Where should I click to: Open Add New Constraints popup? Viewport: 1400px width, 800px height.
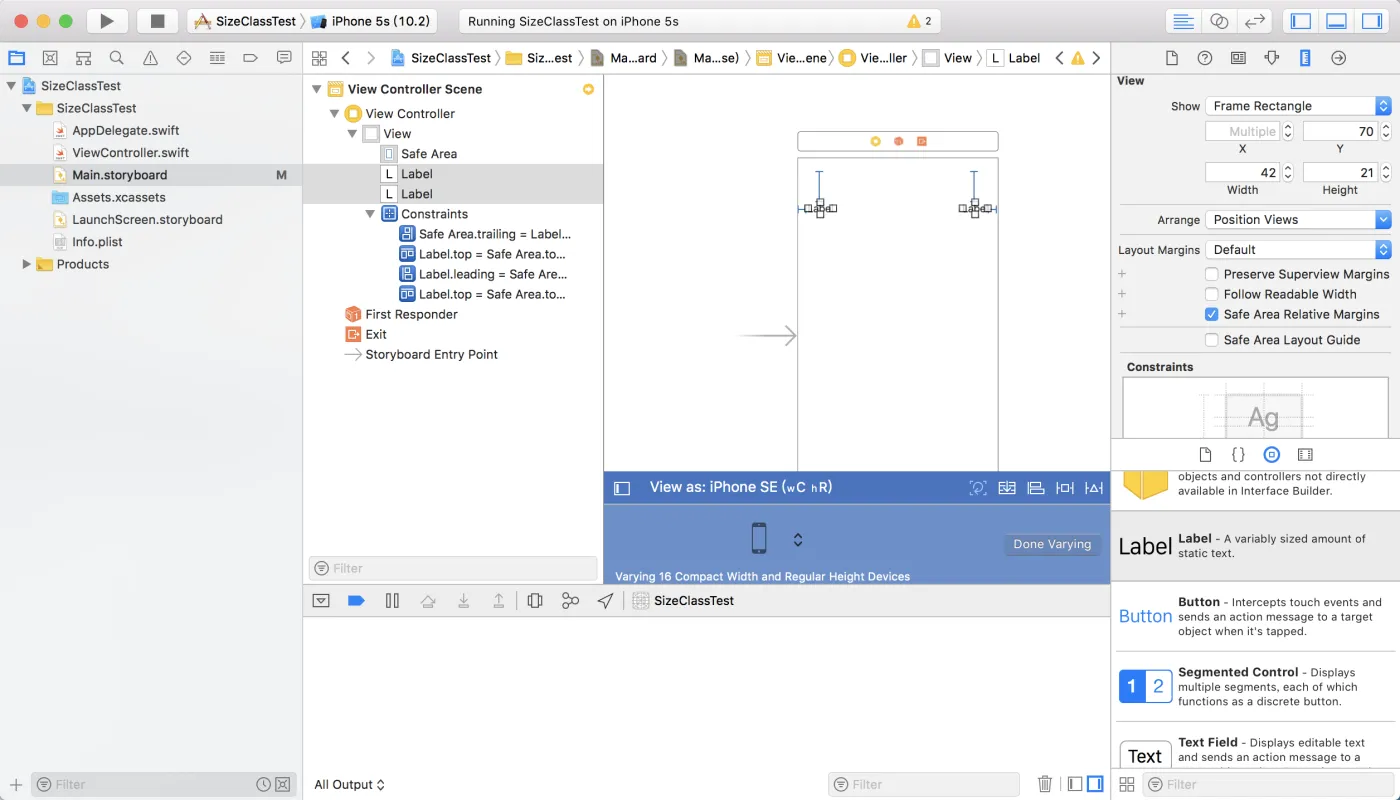[1065, 488]
